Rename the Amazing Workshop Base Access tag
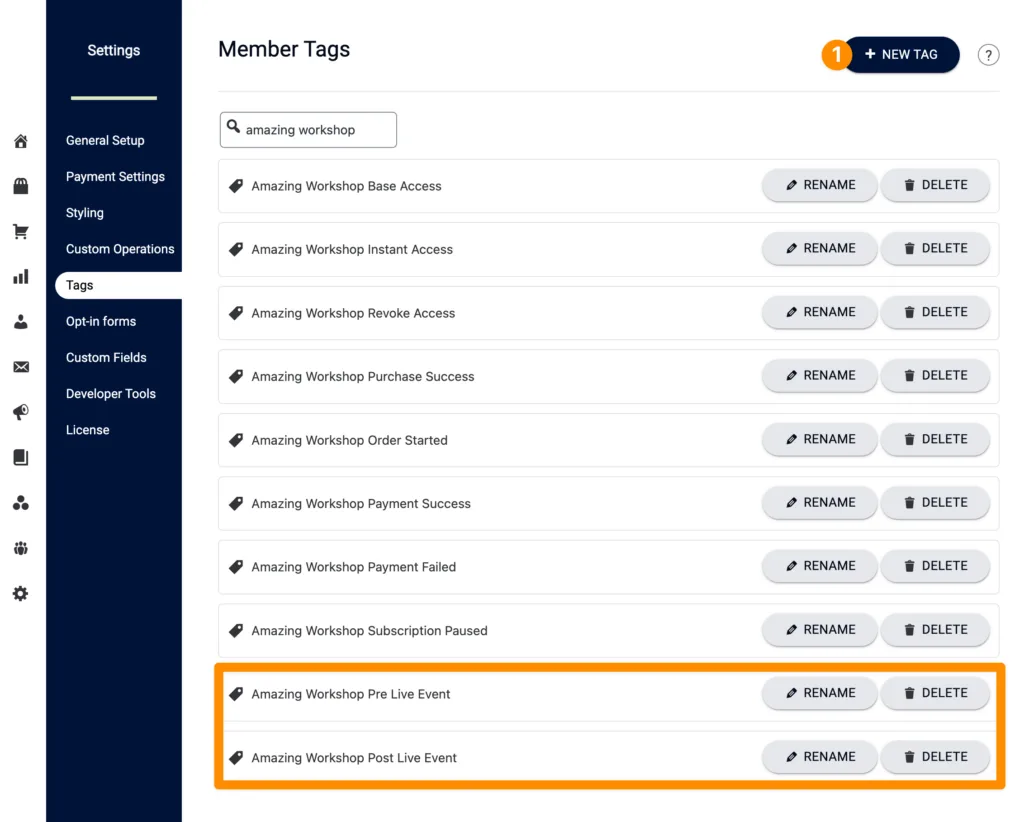This screenshot has height=822, width=1024. click(819, 185)
